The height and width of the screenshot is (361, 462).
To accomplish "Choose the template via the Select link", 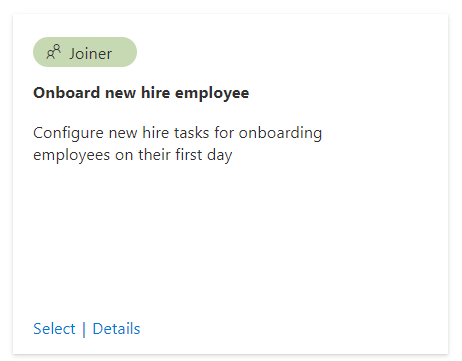I will point(54,329).
